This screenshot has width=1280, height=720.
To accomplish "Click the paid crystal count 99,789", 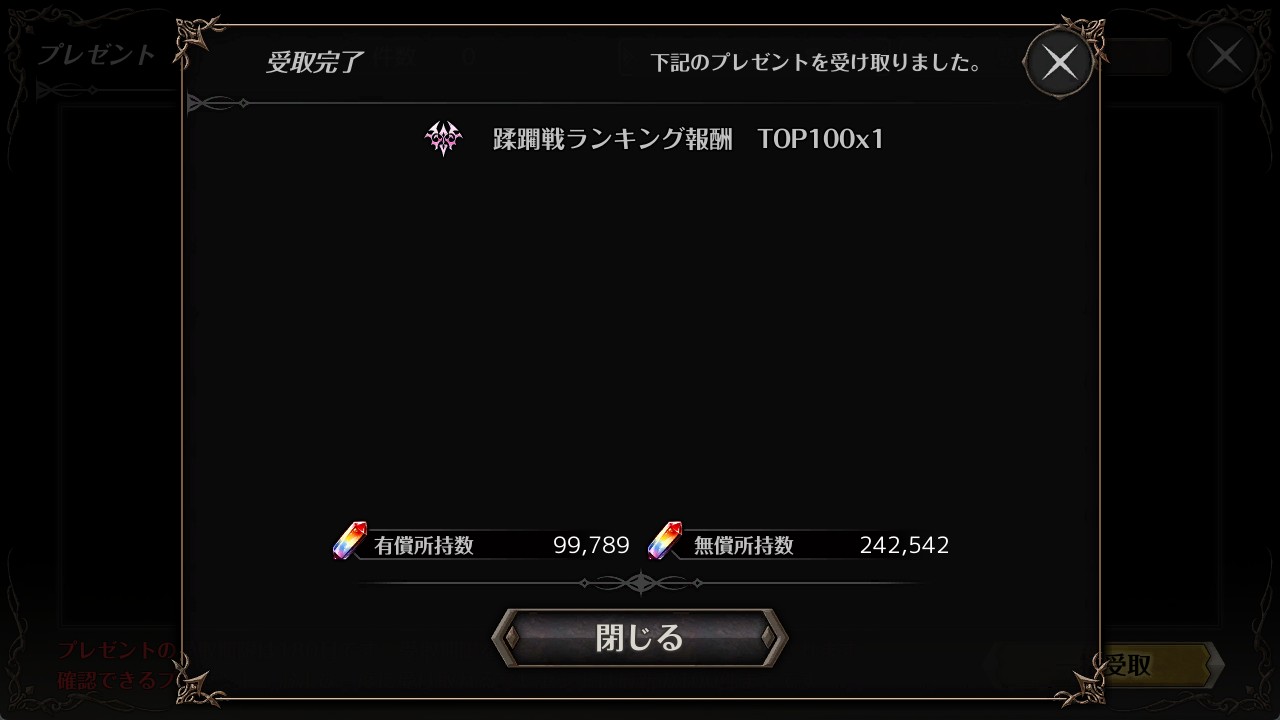I will 591,545.
